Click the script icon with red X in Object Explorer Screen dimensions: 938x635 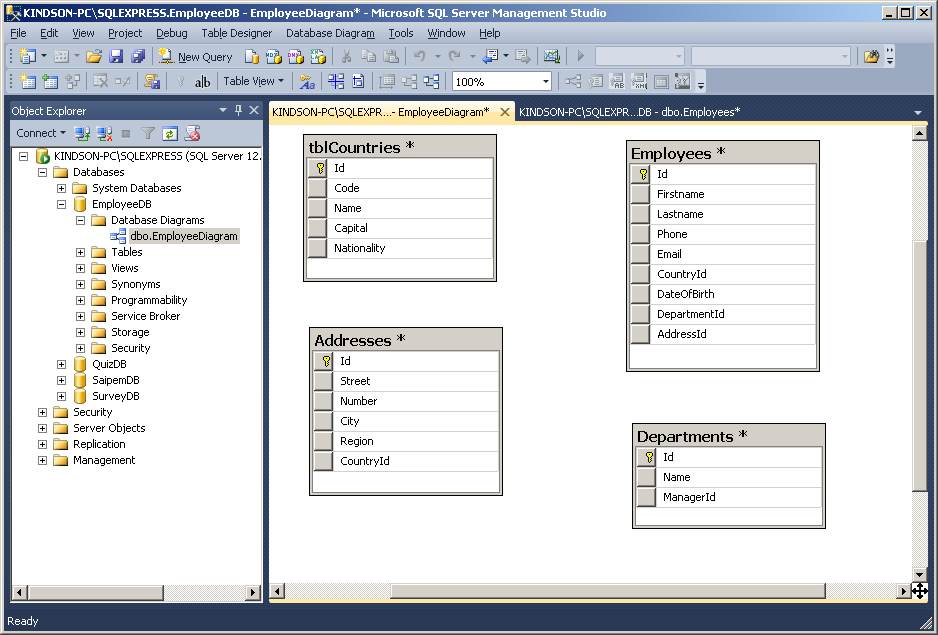[192, 133]
